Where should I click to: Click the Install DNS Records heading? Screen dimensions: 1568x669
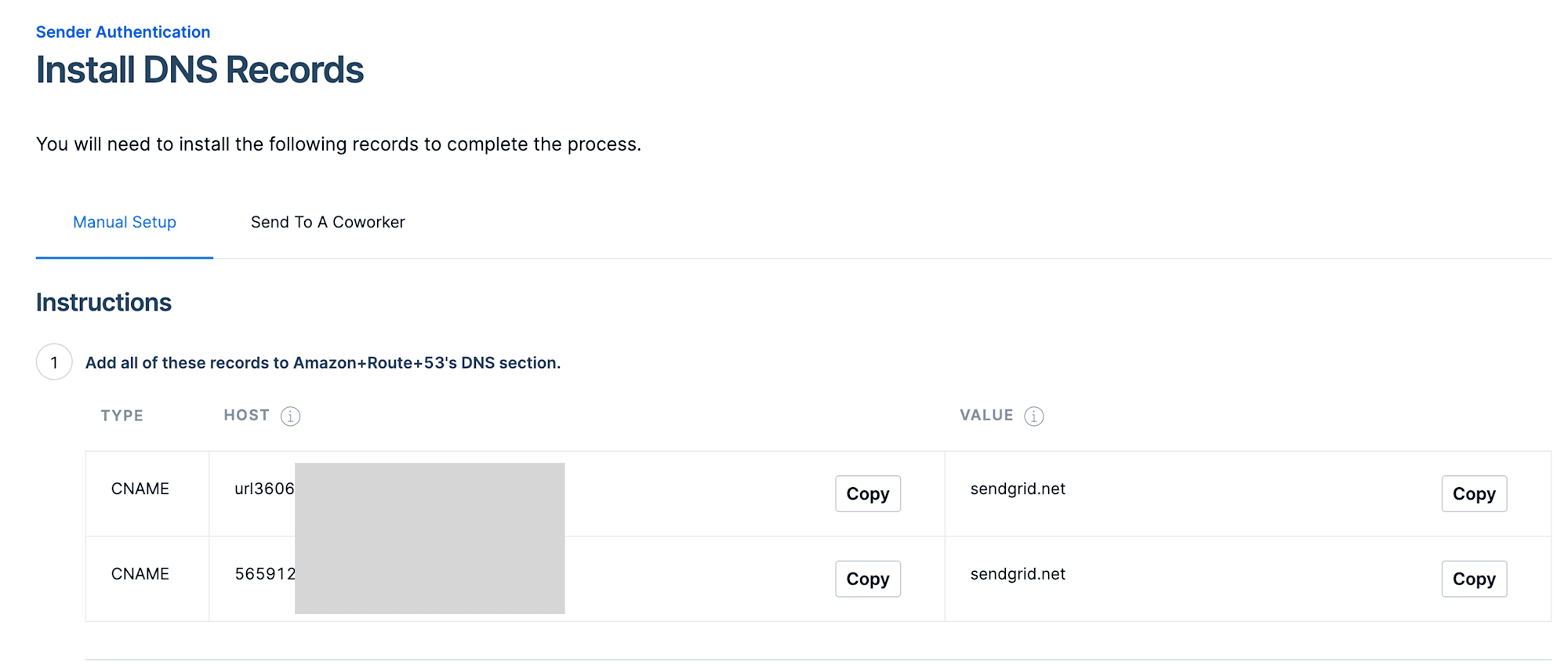pos(200,71)
